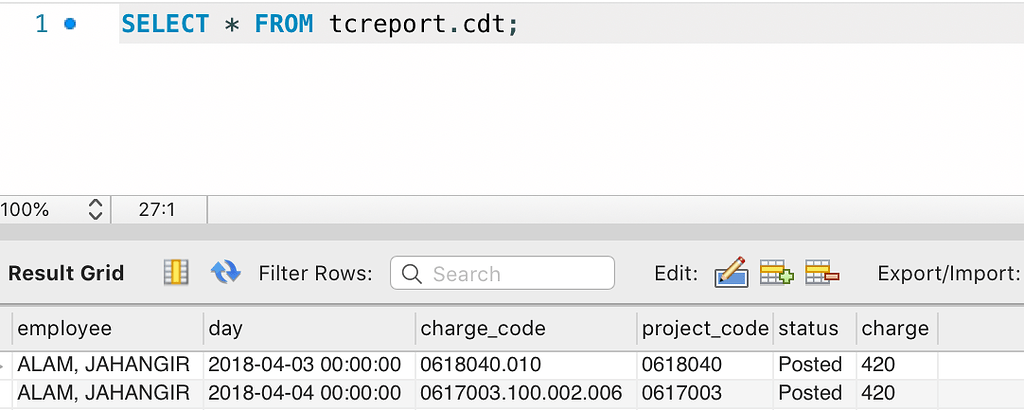Viewport: 1024px width, 410px height.
Task: Open the 100% zoom stepper
Action: (x=95, y=210)
